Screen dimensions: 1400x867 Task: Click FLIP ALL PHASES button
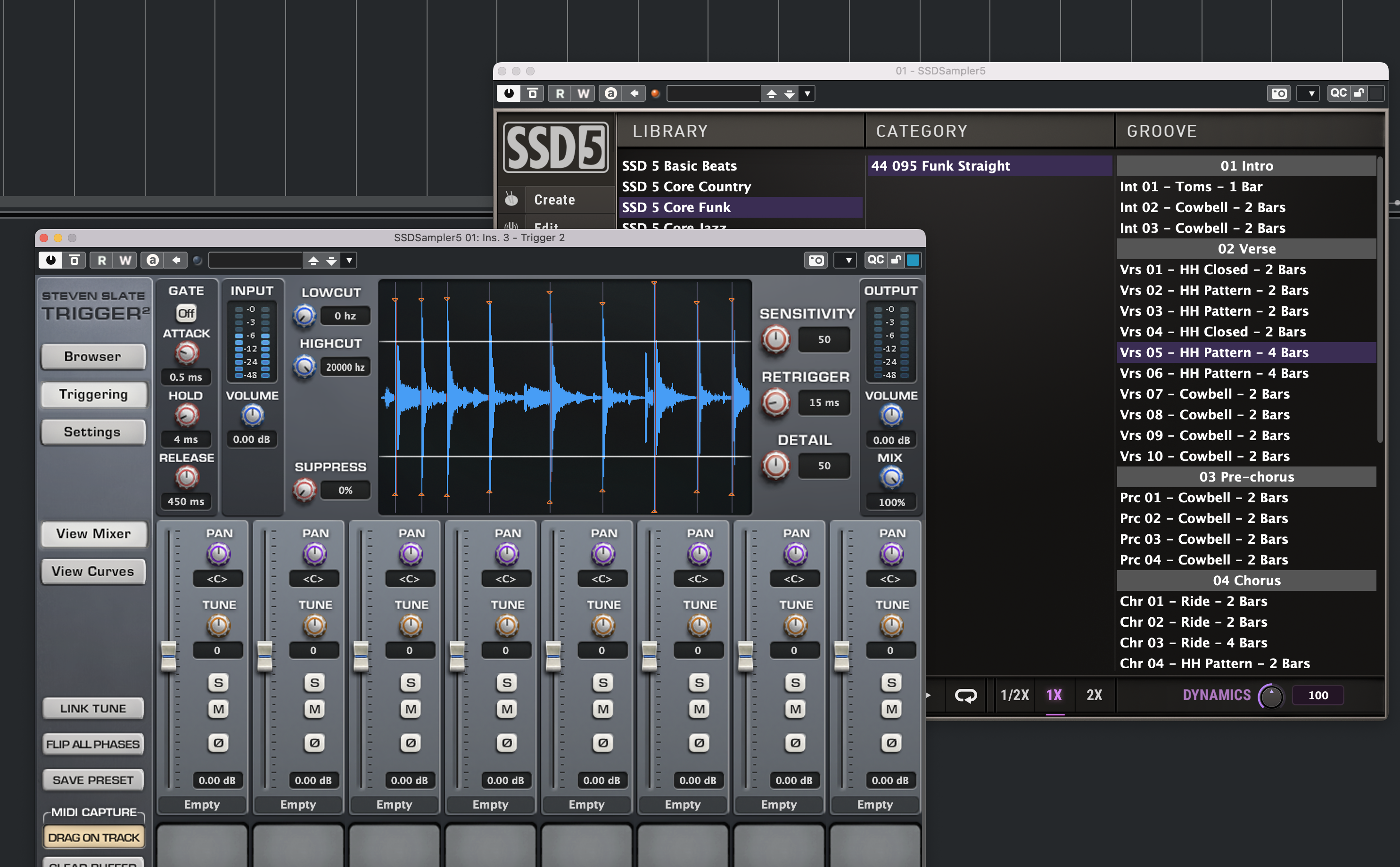click(93, 744)
